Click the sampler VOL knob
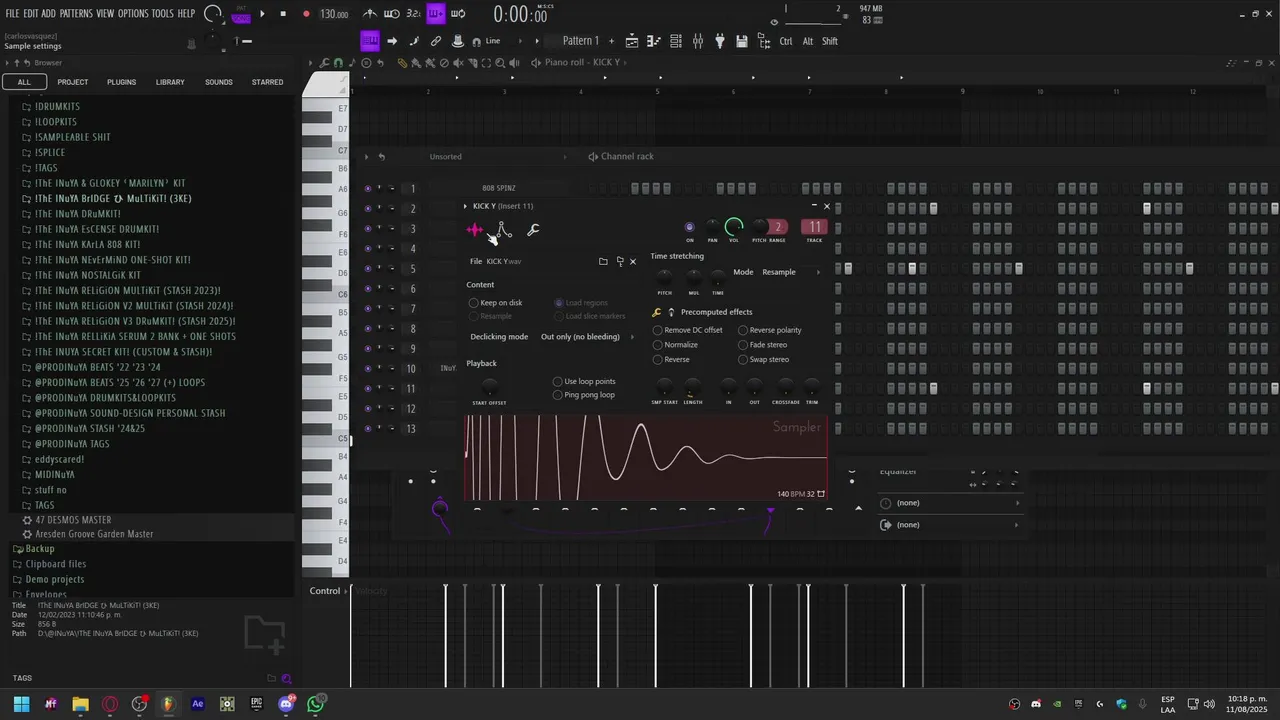 (x=734, y=227)
